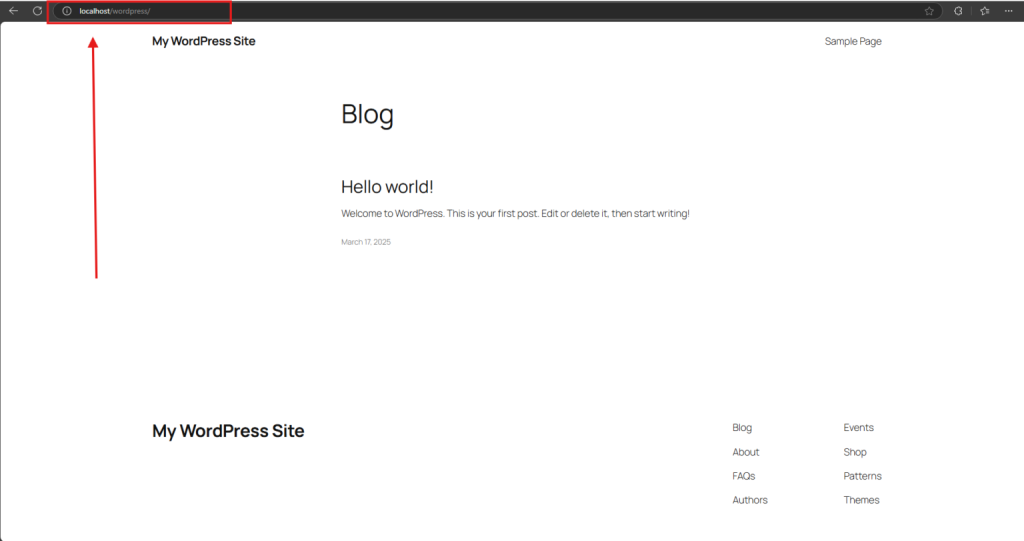This screenshot has height=541, width=1024.
Task: Click My WordPress Site footer title
Action: pyautogui.click(x=228, y=431)
